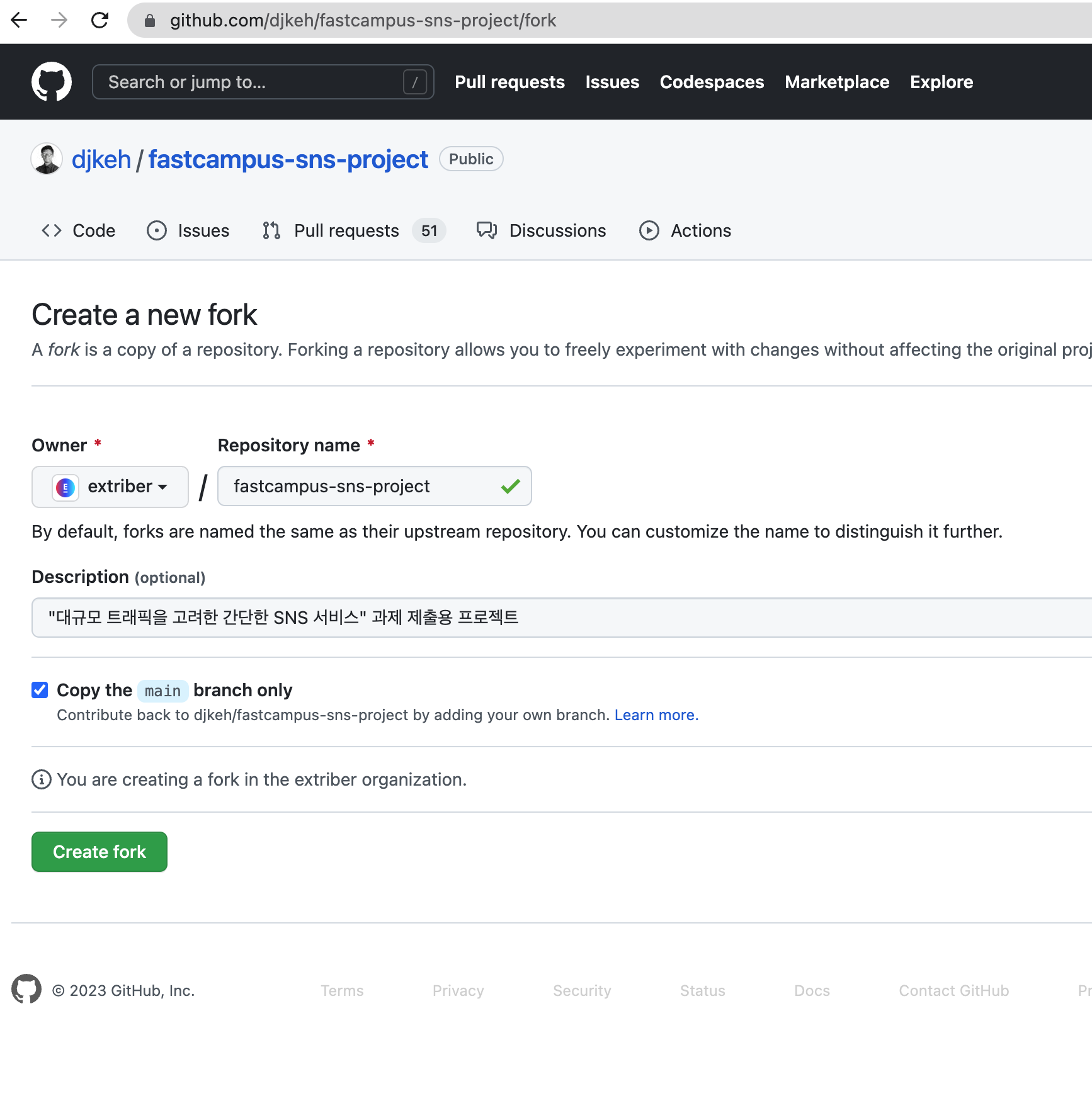Click the extriber organization avatar
Viewport: 1092px width, 1113px height.
[x=65, y=486]
